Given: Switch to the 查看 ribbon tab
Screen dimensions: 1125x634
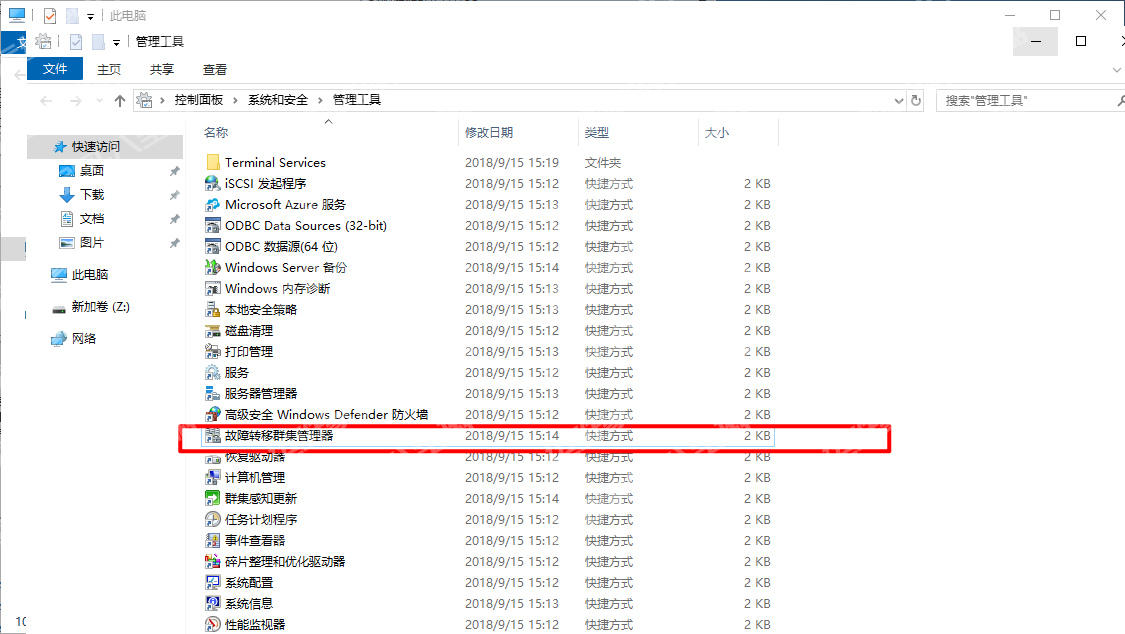Looking at the screenshot, I should tap(215, 69).
